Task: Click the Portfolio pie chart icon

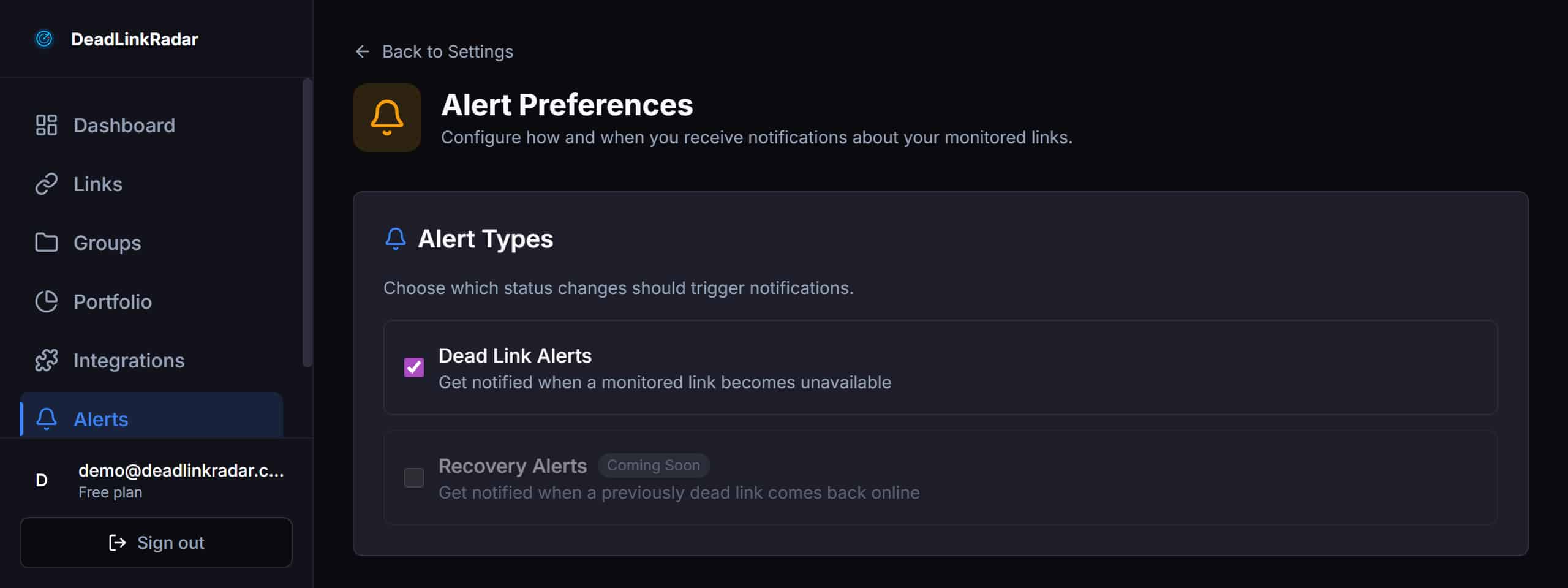Action: coord(47,301)
